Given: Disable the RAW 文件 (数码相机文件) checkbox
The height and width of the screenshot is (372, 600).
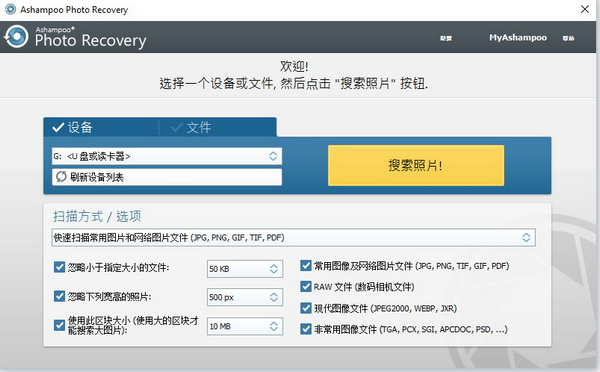Looking at the screenshot, I should (306, 287).
